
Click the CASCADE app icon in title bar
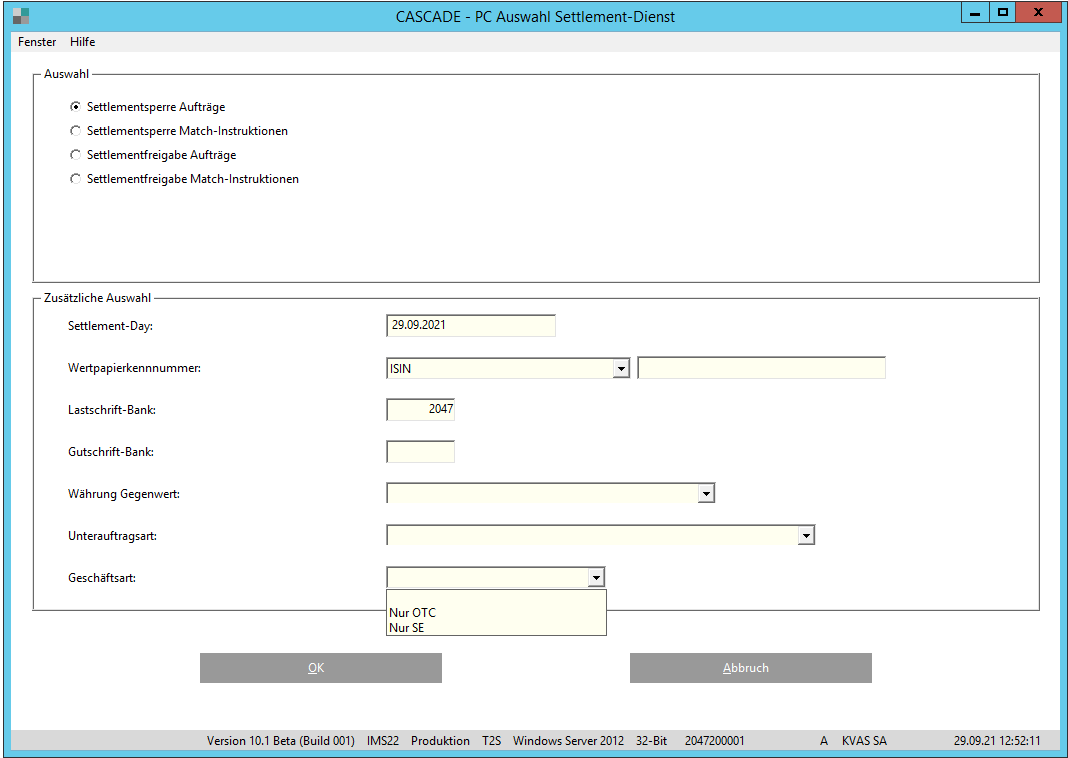click(21, 15)
